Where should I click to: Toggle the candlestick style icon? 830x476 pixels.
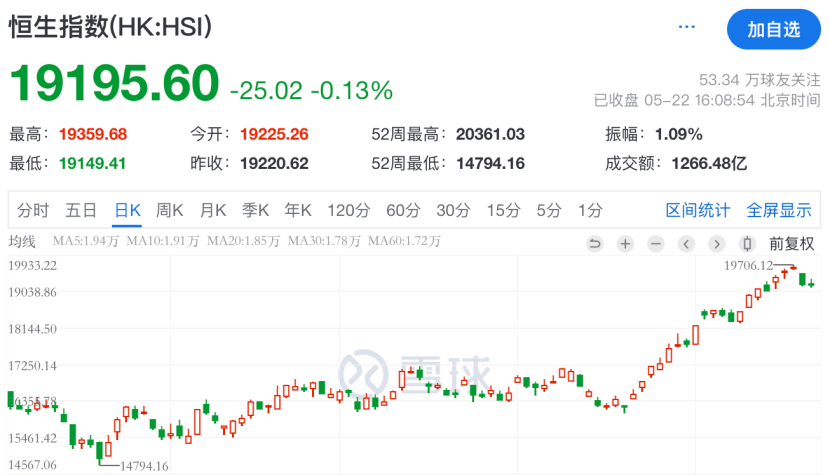click(x=747, y=244)
